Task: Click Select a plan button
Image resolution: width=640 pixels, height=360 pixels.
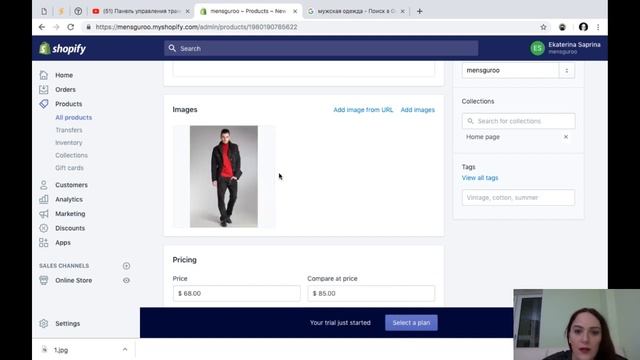Action: point(411,322)
